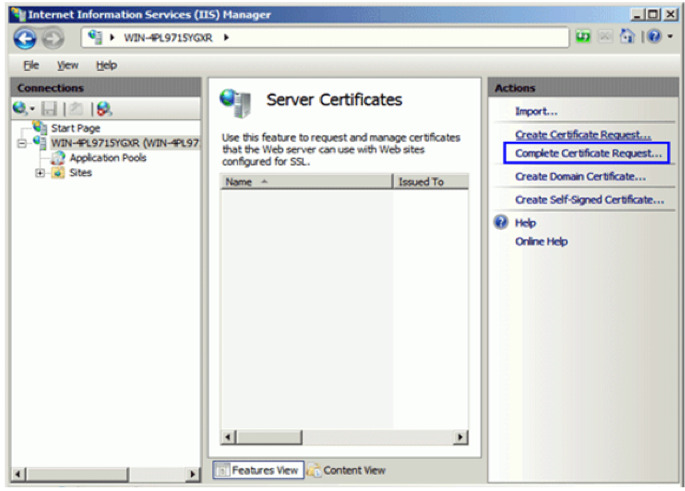Screen dimensions: 685x491
Task: Click the Help question-mark icon in Actions
Action: [501, 222]
